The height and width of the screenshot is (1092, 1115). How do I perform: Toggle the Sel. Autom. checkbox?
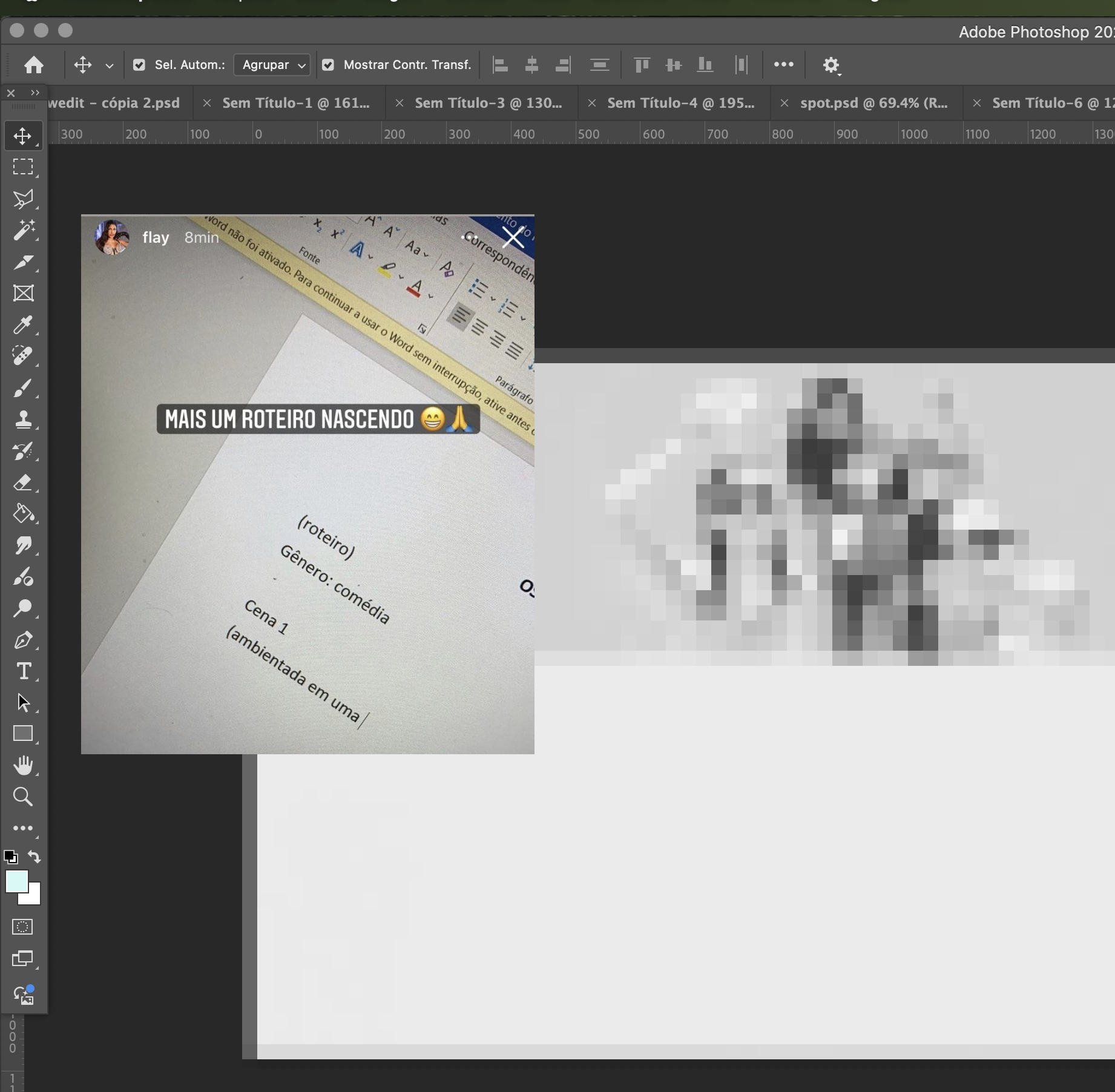139,65
